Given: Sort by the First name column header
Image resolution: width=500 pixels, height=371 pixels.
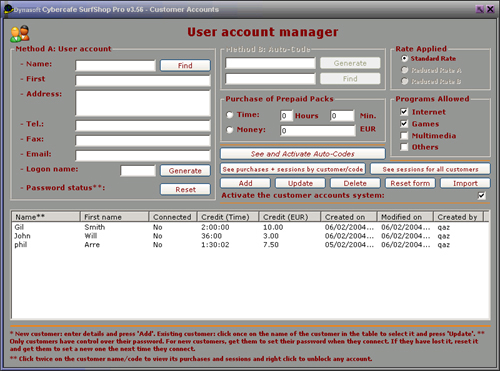Looking at the screenshot, I should click(x=115, y=217).
